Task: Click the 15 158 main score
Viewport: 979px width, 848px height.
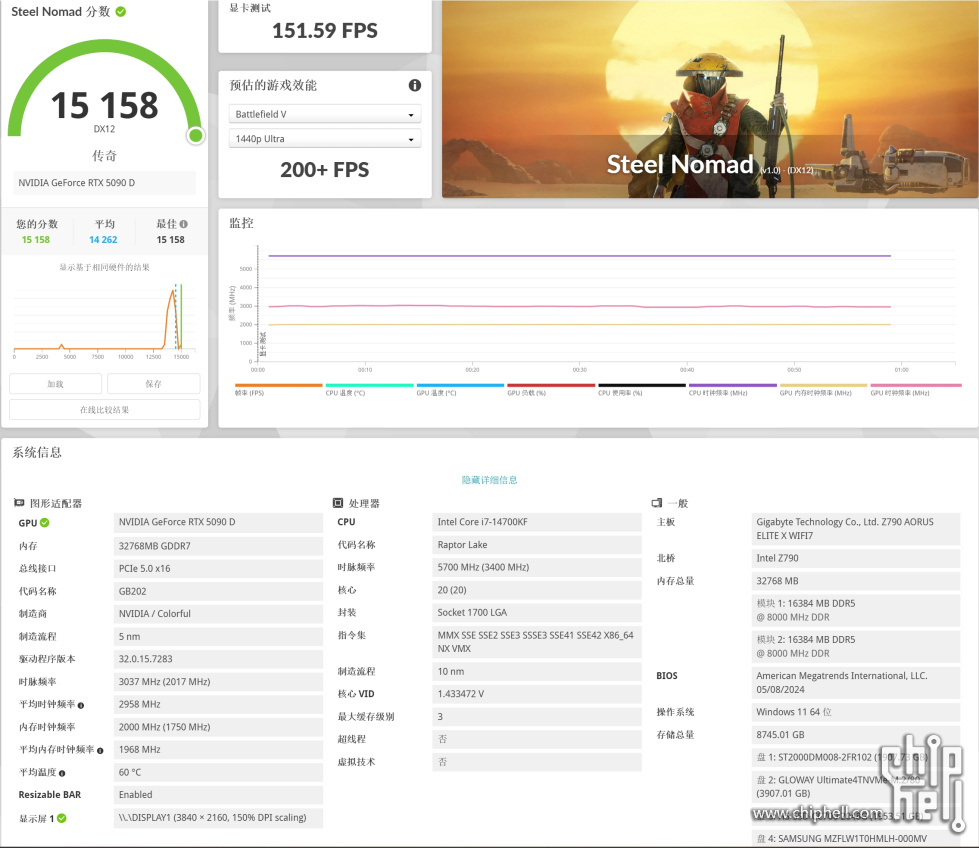Action: pos(104,105)
